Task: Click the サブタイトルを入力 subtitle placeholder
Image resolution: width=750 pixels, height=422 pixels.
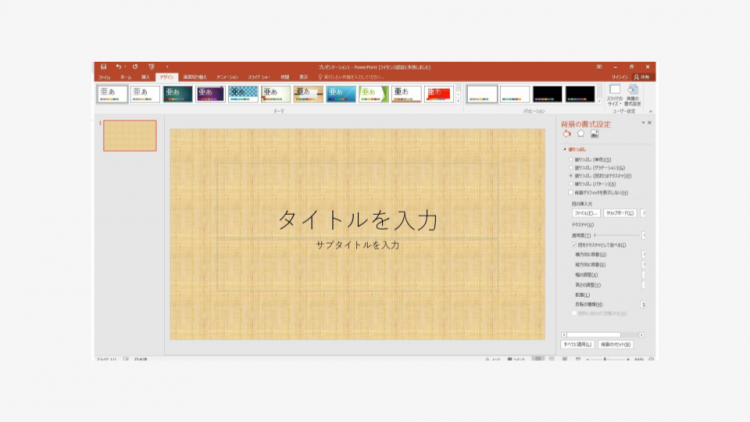Action: tap(358, 245)
